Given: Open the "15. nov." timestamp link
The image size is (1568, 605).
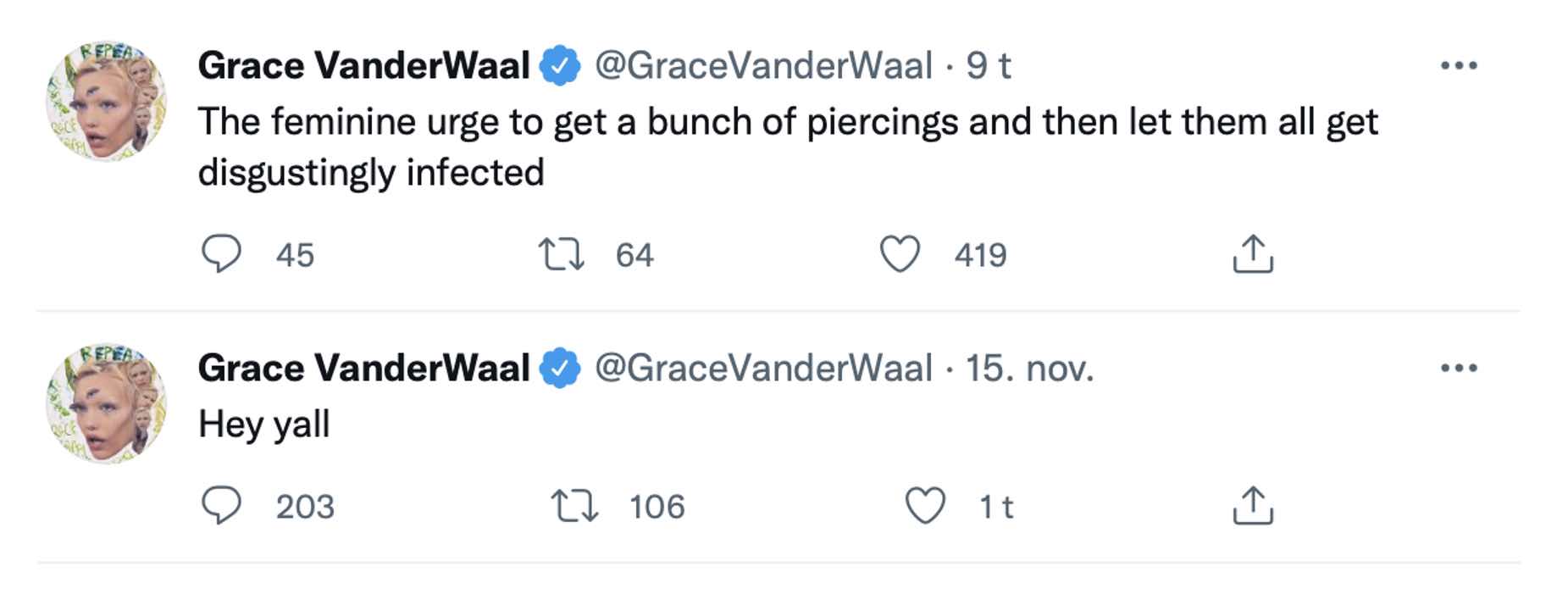Looking at the screenshot, I should (1029, 368).
